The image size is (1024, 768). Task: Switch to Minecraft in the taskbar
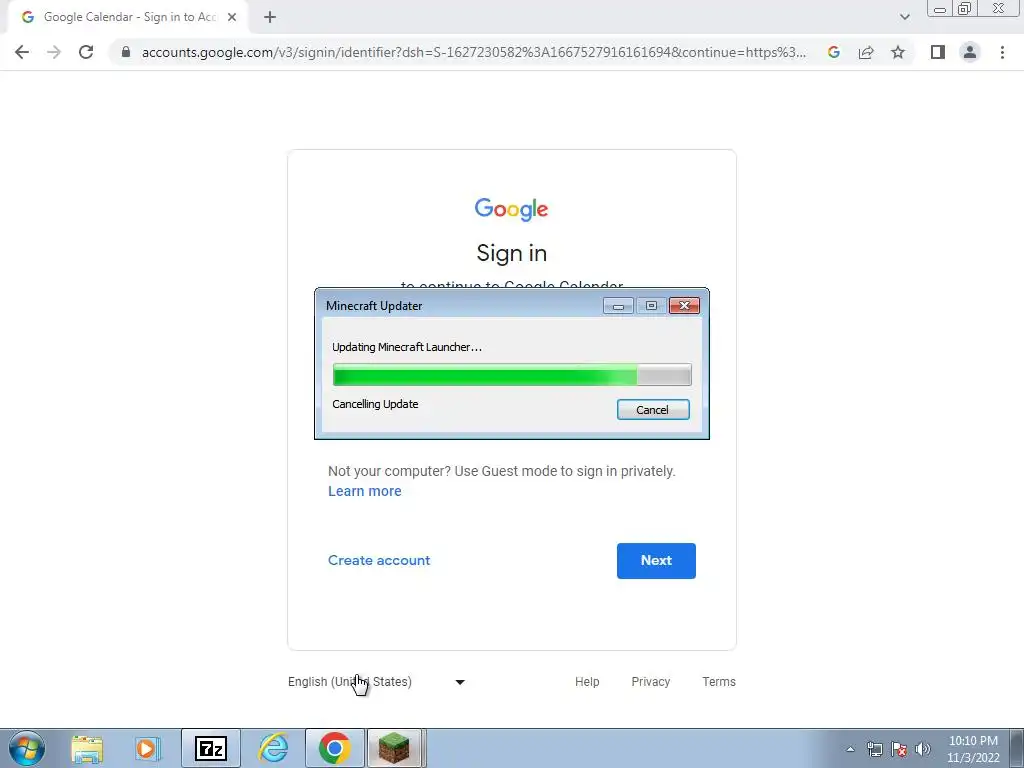pos(394,748)
